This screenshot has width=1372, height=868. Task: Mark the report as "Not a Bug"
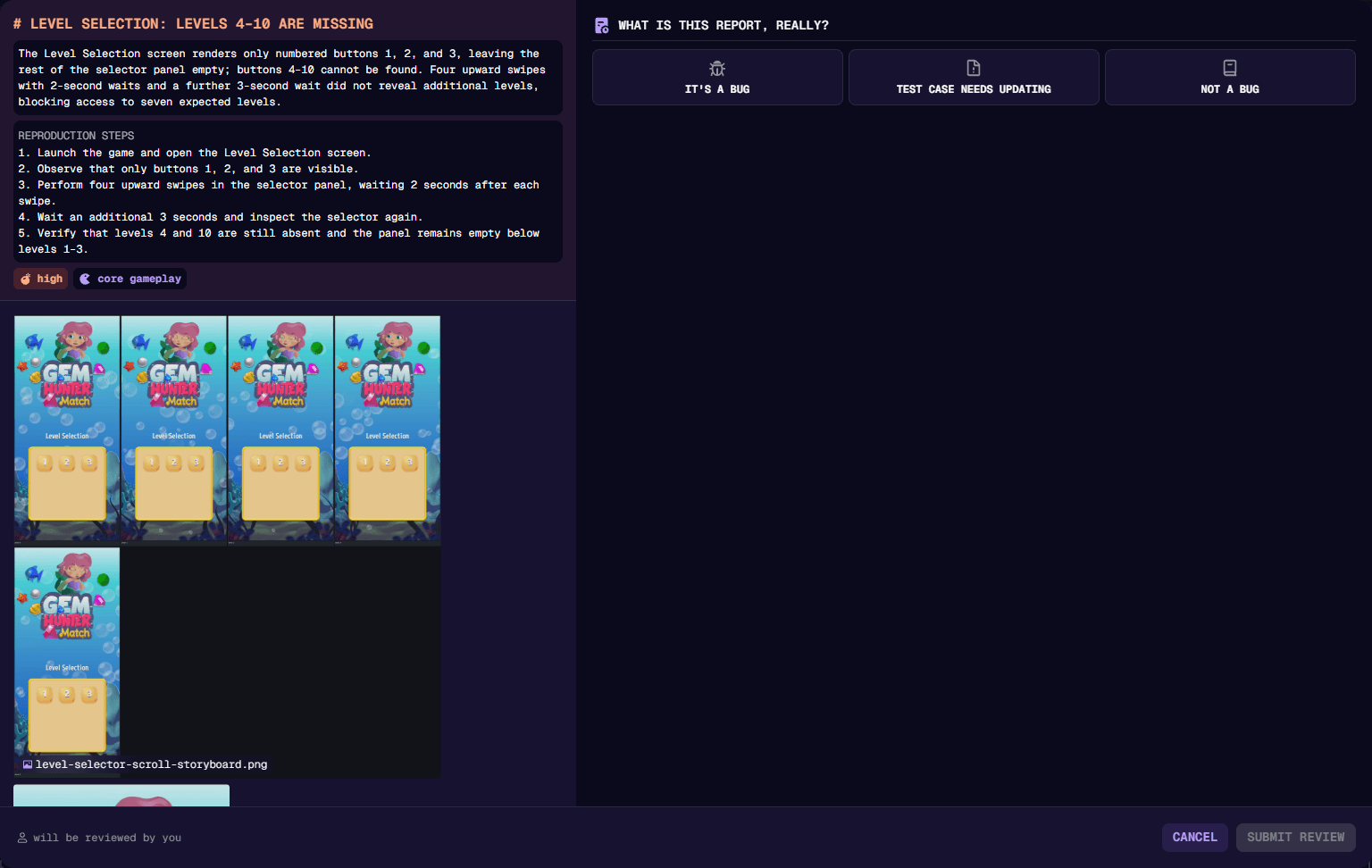1230,78
